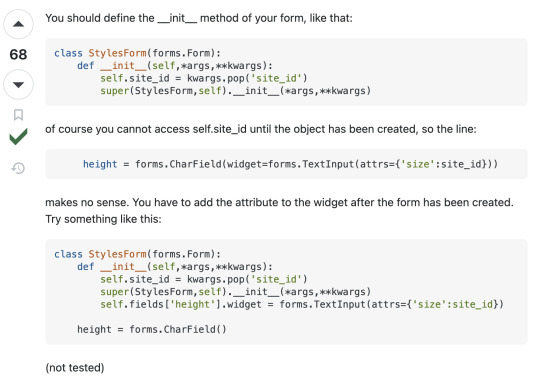Click 'site_id' string in first code block

[276, 78]
